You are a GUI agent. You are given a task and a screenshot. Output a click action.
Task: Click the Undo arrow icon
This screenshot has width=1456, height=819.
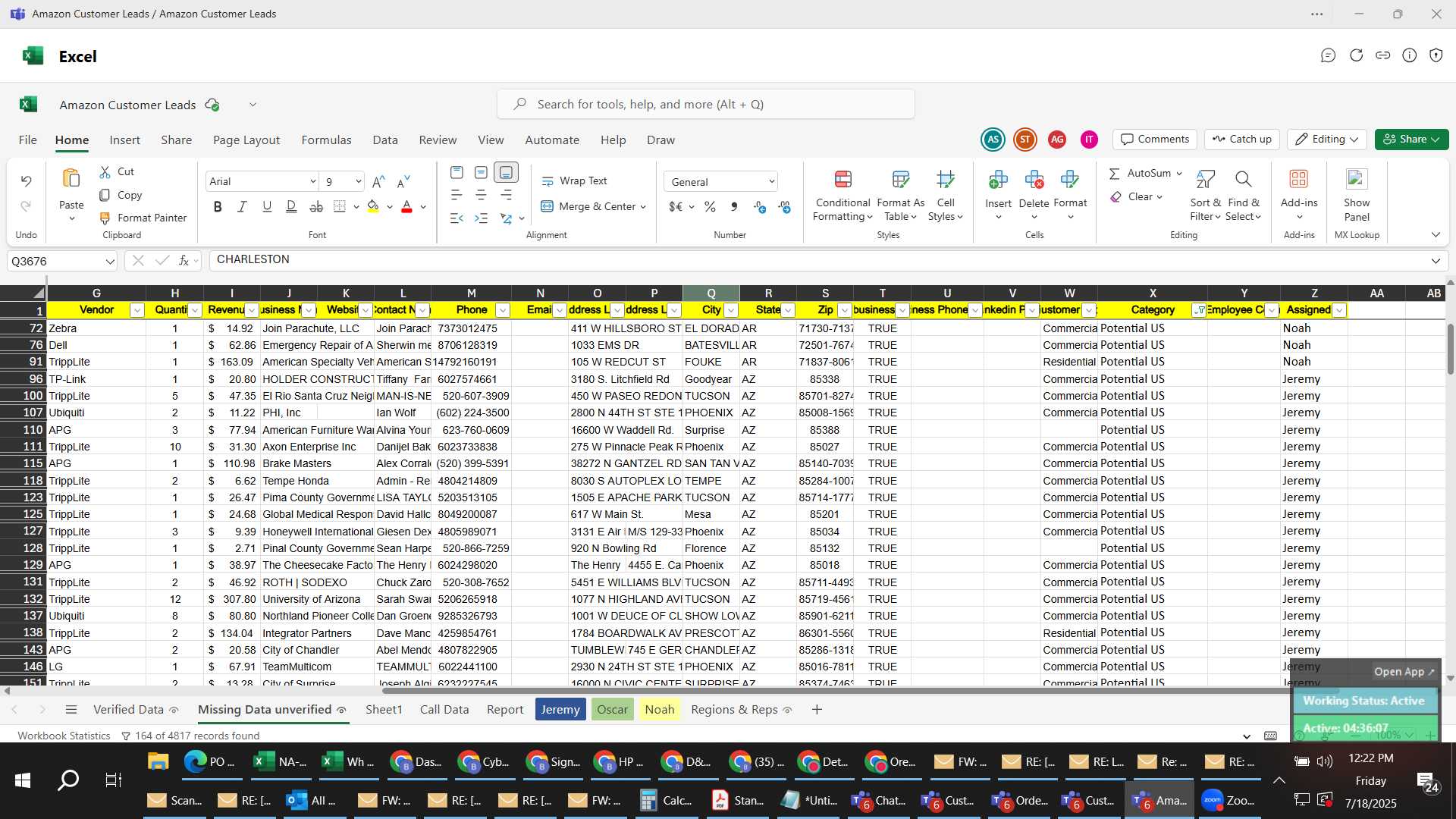pyautogui.click(x=26, y=181)
